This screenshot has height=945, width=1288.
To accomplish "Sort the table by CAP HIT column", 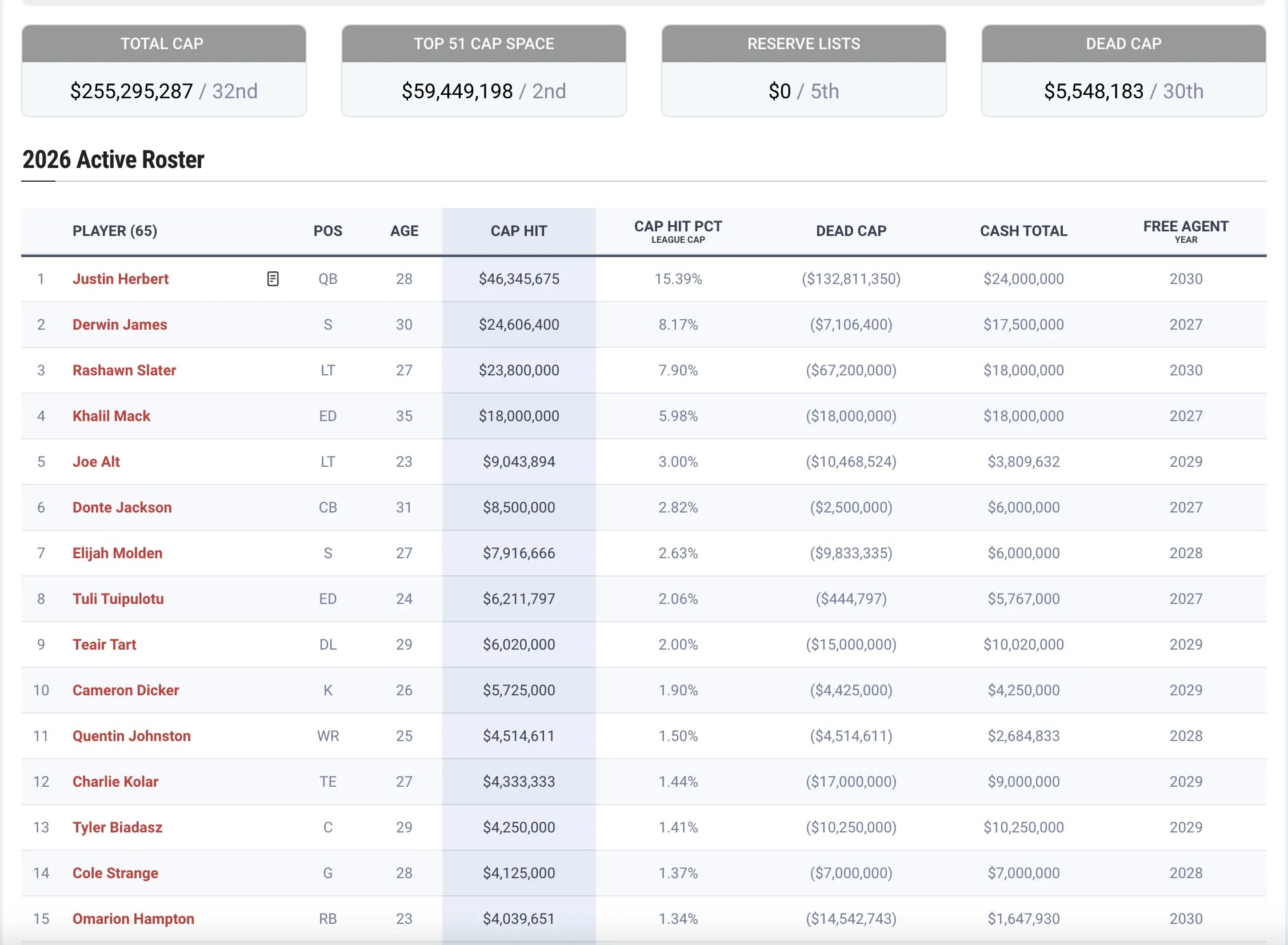I will tap(518, 230).
